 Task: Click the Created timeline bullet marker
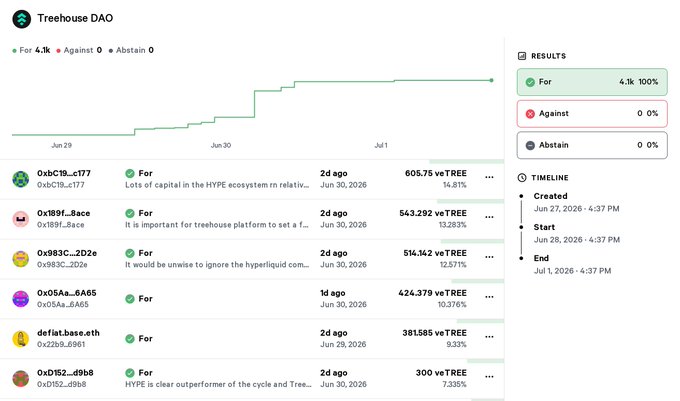point(521,196)
